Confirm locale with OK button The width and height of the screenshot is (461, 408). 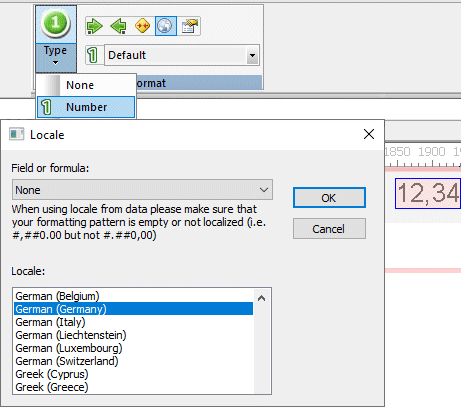tap(329, 198)
